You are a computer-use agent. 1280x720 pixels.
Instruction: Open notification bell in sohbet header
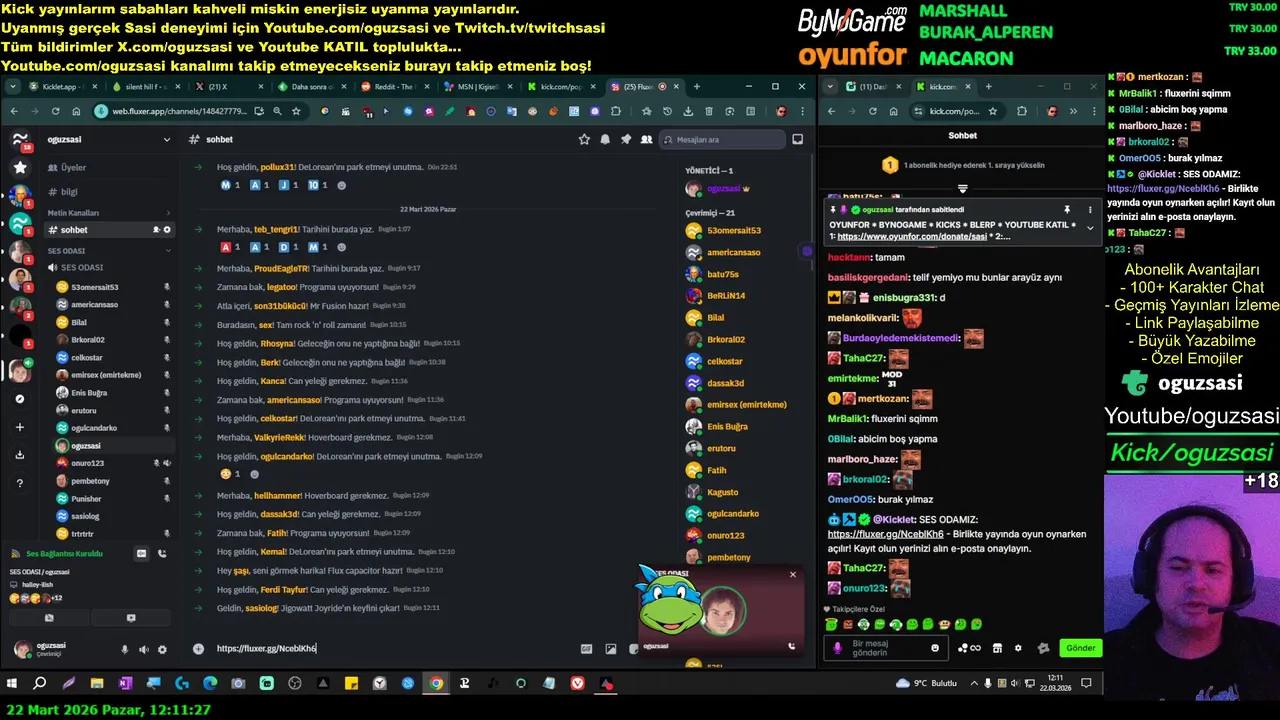[x=605, y=140]
